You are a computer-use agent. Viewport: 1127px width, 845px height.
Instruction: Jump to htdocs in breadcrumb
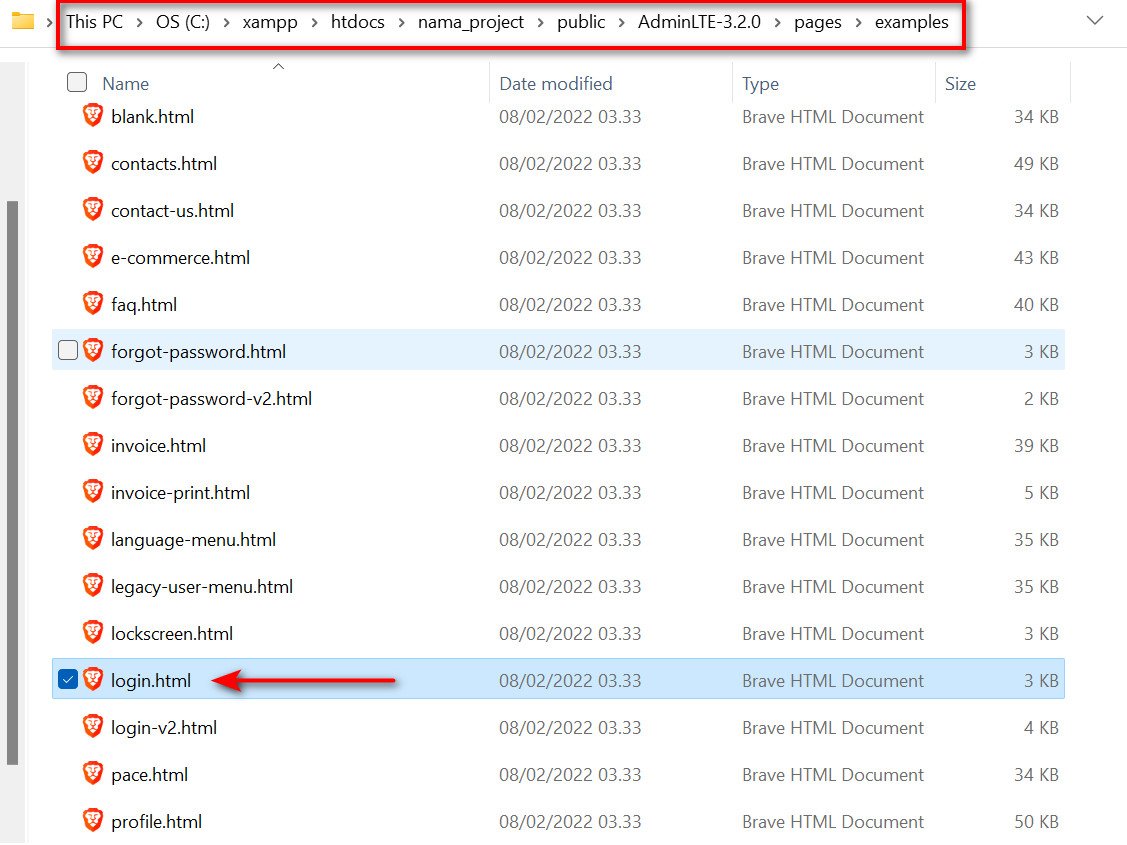click(x=357, y=22)
